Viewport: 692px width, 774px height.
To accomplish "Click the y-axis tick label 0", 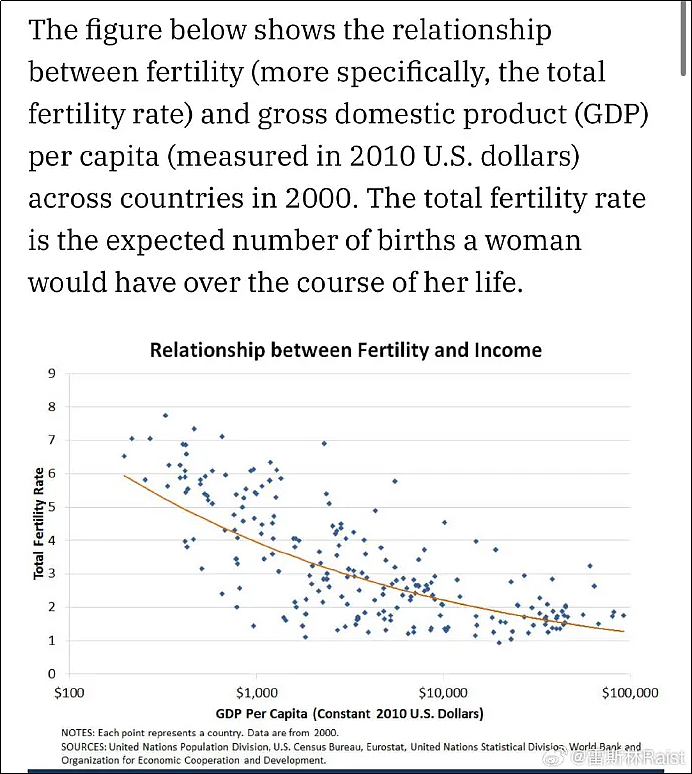I will (x=52, y=674).
